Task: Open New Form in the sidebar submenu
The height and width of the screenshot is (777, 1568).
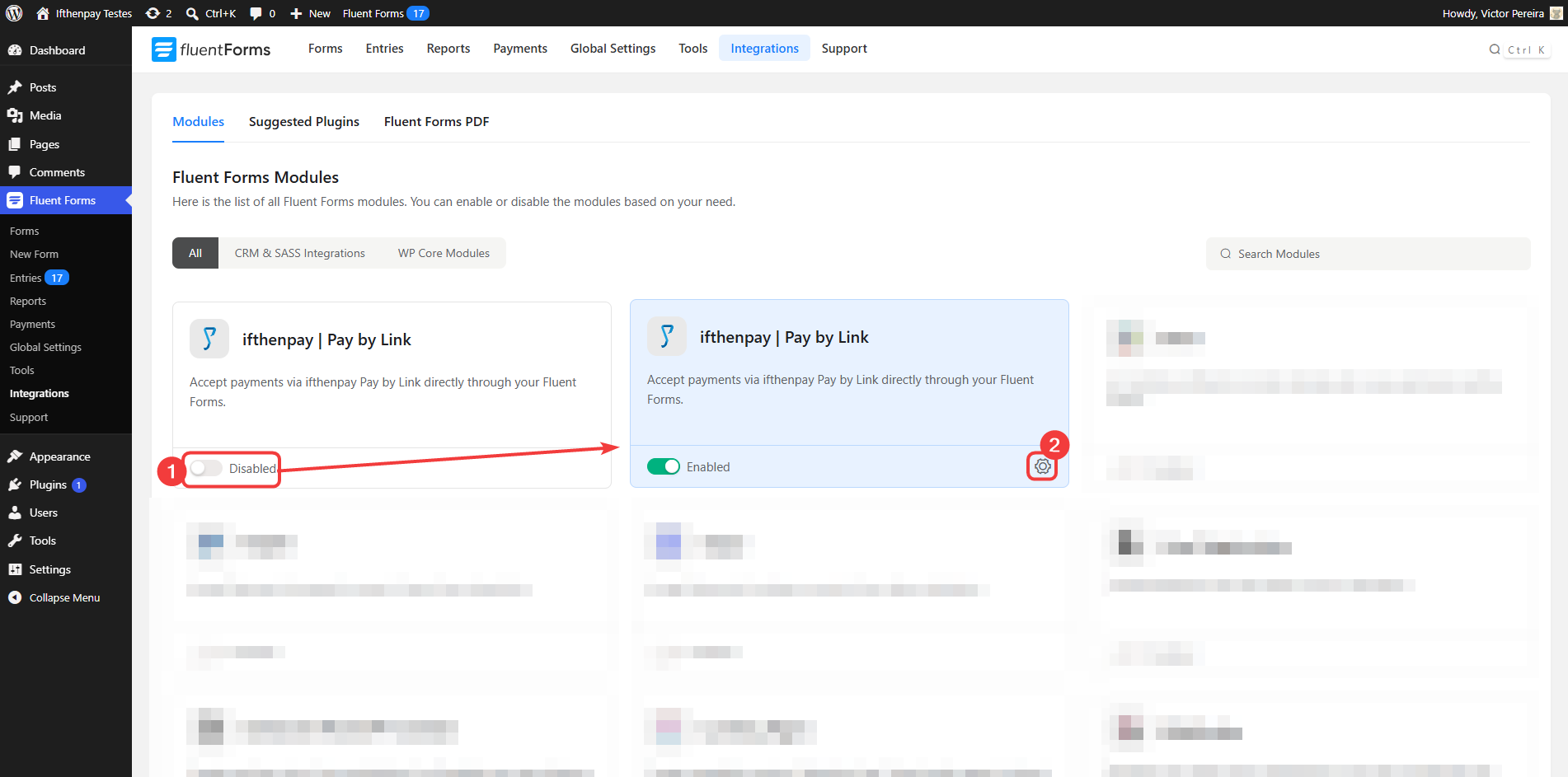Action: pos(34,255)
